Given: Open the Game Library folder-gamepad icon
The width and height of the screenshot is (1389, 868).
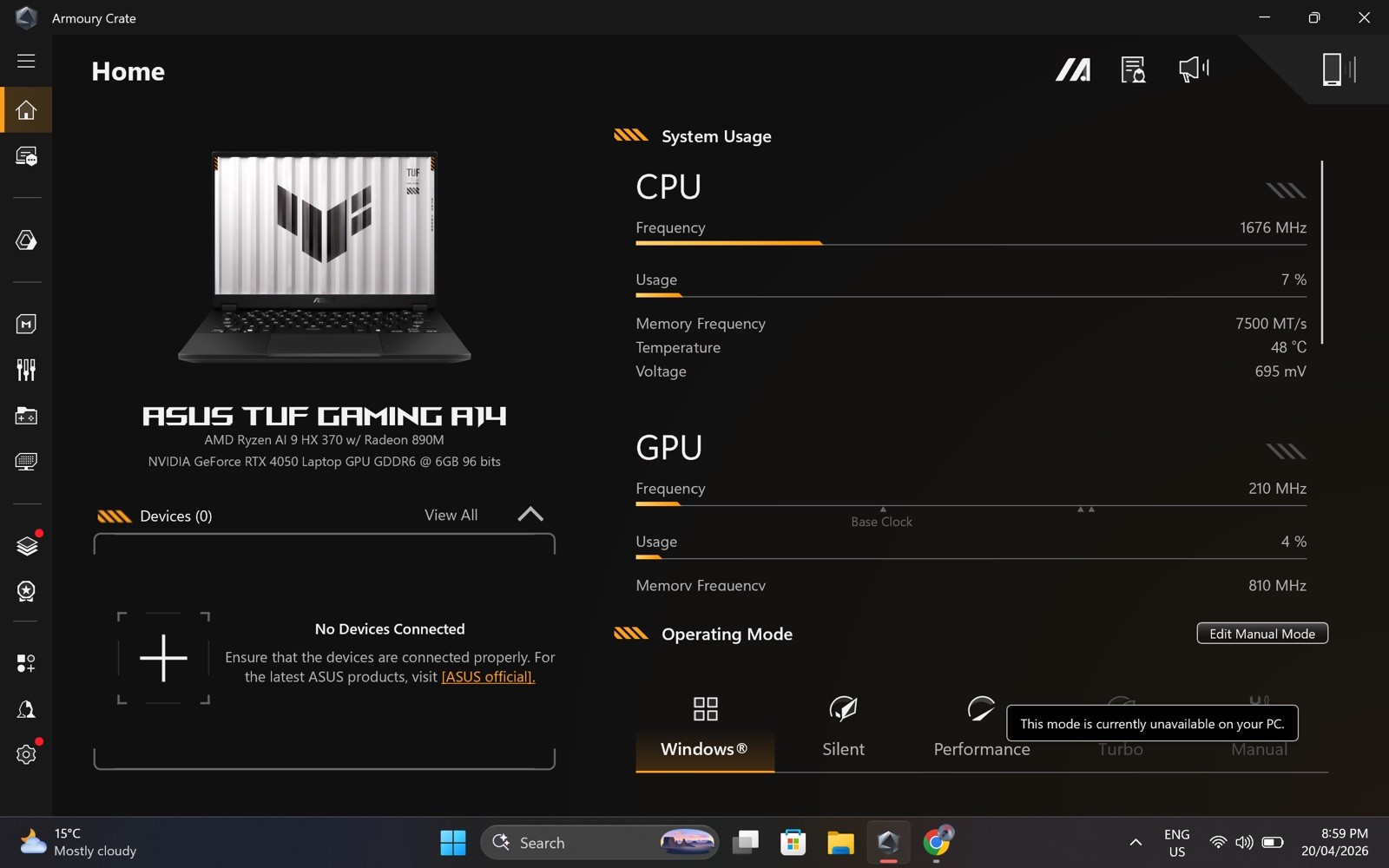Looking at the screenshot, I should tap(26, 416).
